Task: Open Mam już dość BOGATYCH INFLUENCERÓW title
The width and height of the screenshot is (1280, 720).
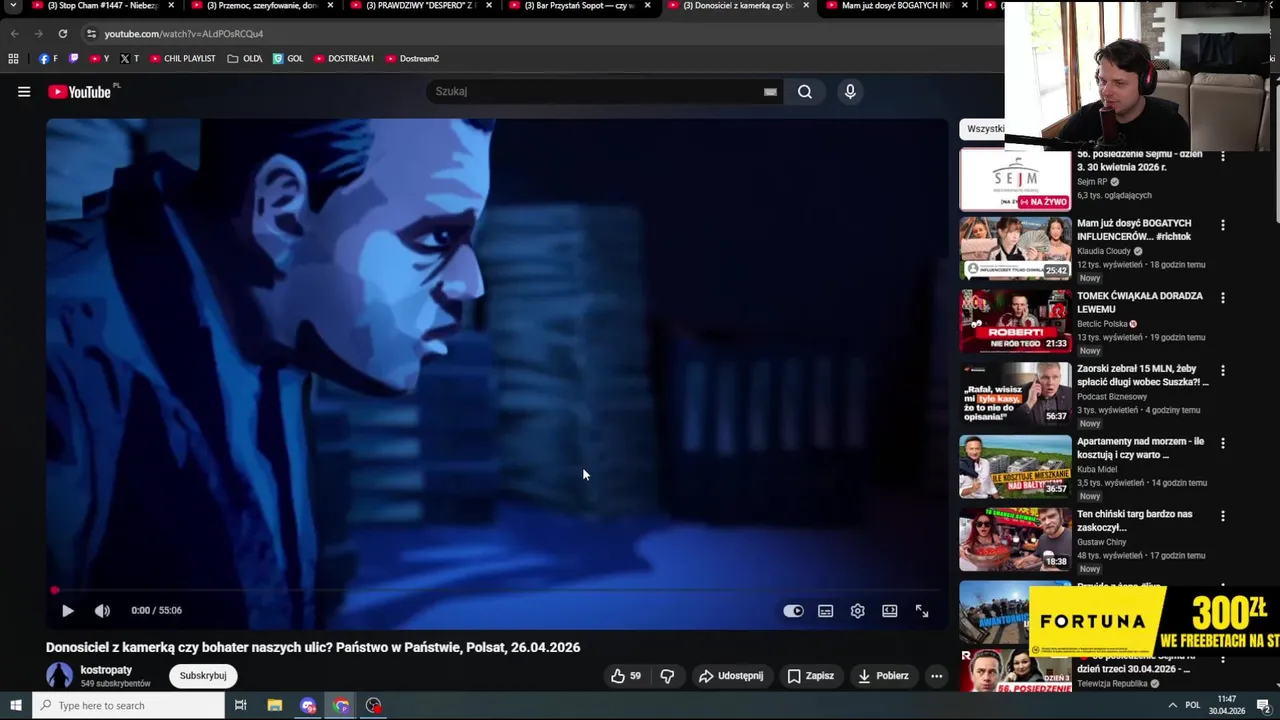Action: (x=1134, y=230)
